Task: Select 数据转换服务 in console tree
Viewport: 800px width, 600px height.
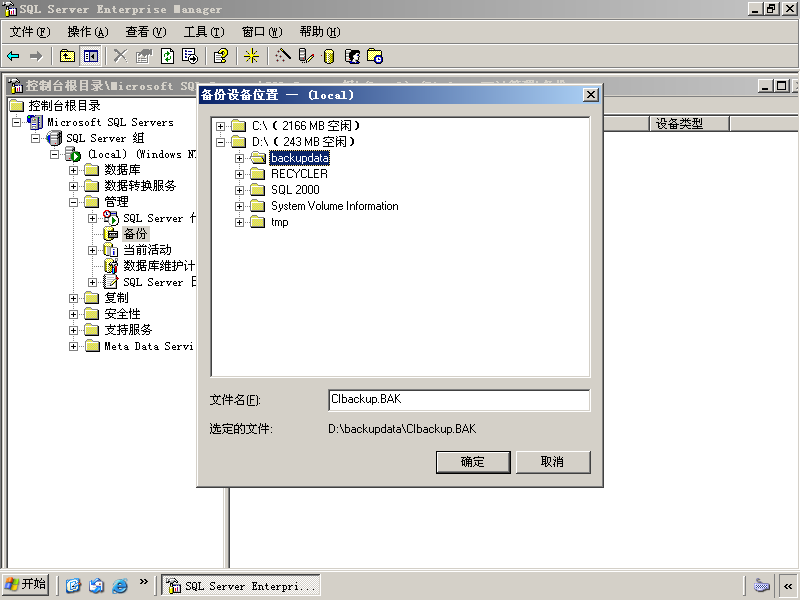Action: tap(140, 186)
